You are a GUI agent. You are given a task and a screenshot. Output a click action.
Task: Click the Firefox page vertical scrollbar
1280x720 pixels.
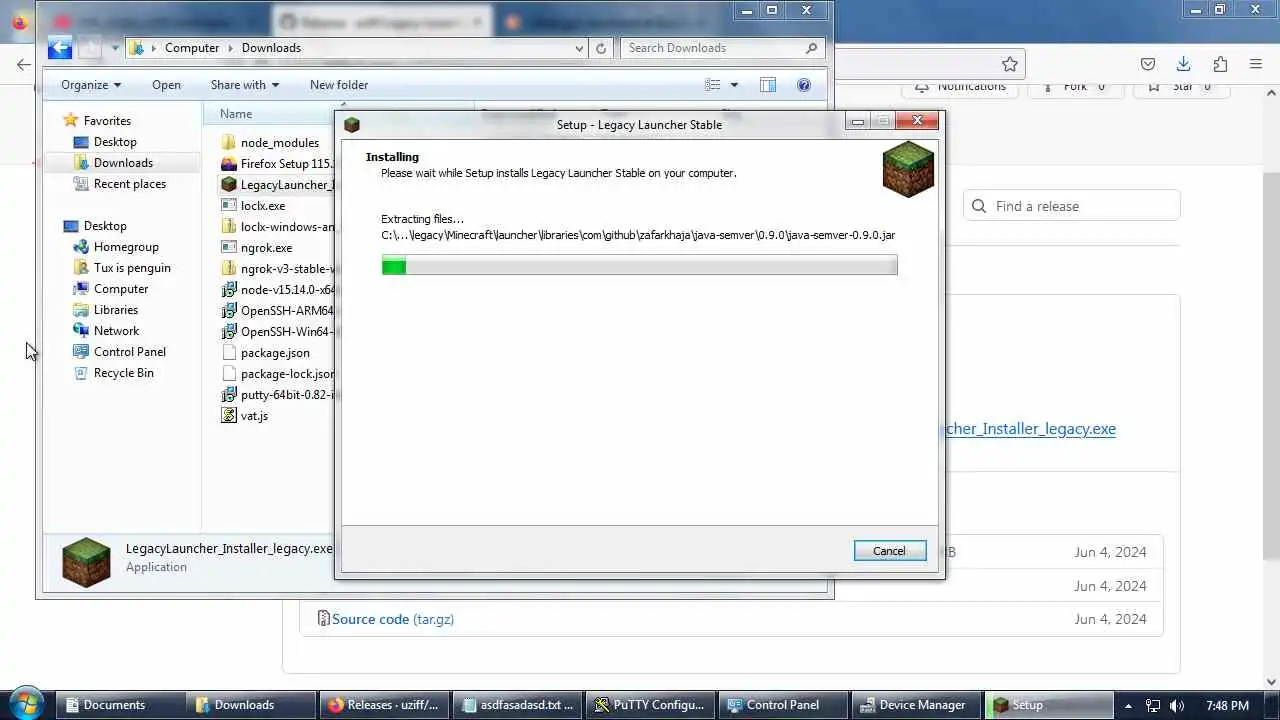tap(1271, 365)
